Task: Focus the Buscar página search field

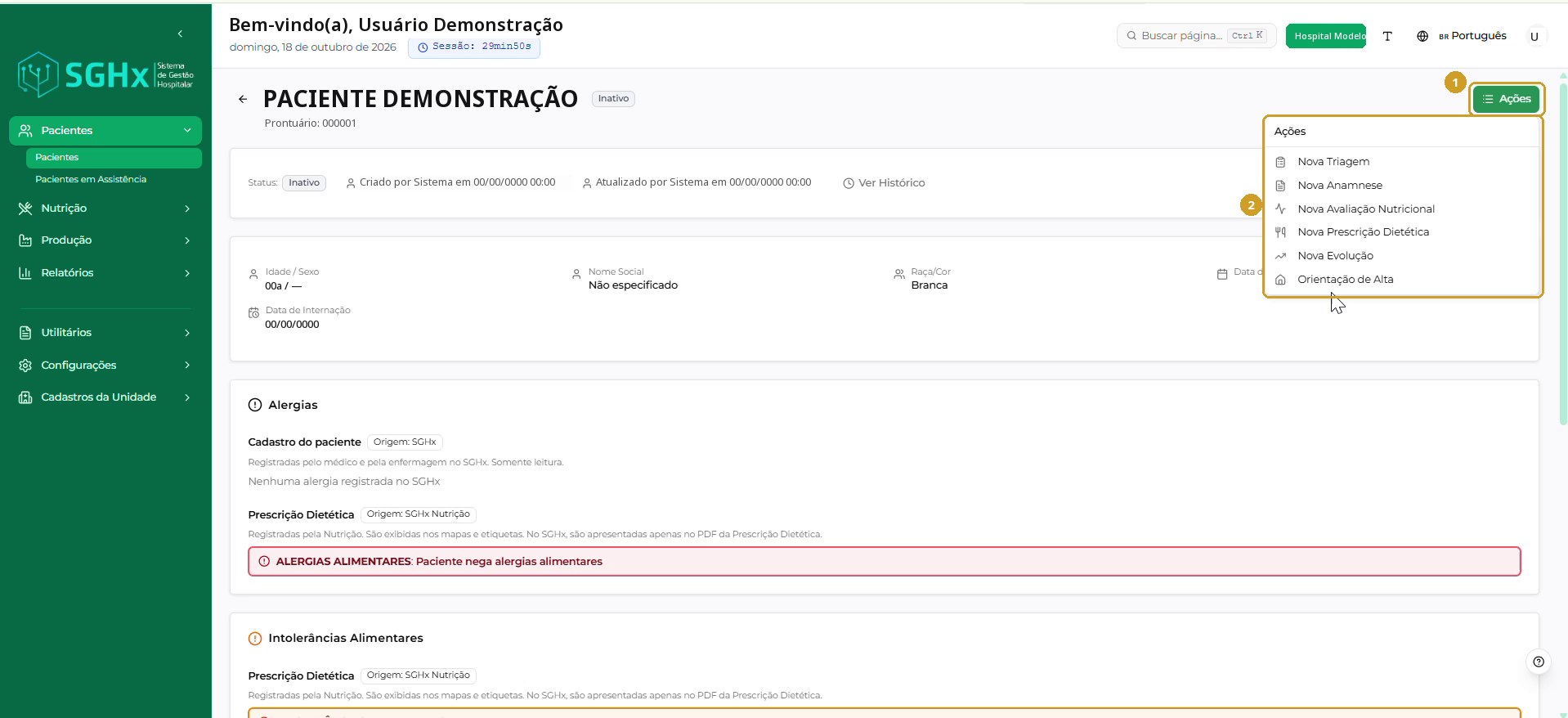Action: (1196, 36)
